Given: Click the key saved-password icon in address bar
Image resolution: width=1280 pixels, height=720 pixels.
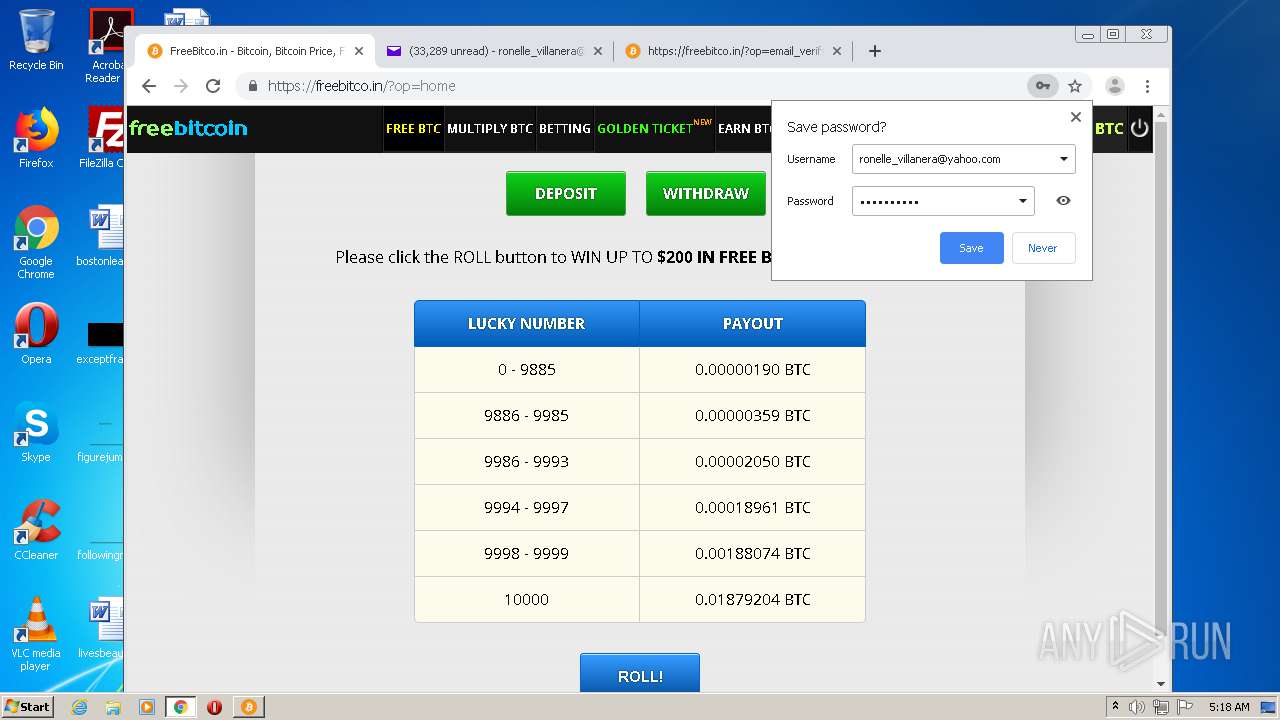Looking at the screenshot, I should (x=1042, y=86).
